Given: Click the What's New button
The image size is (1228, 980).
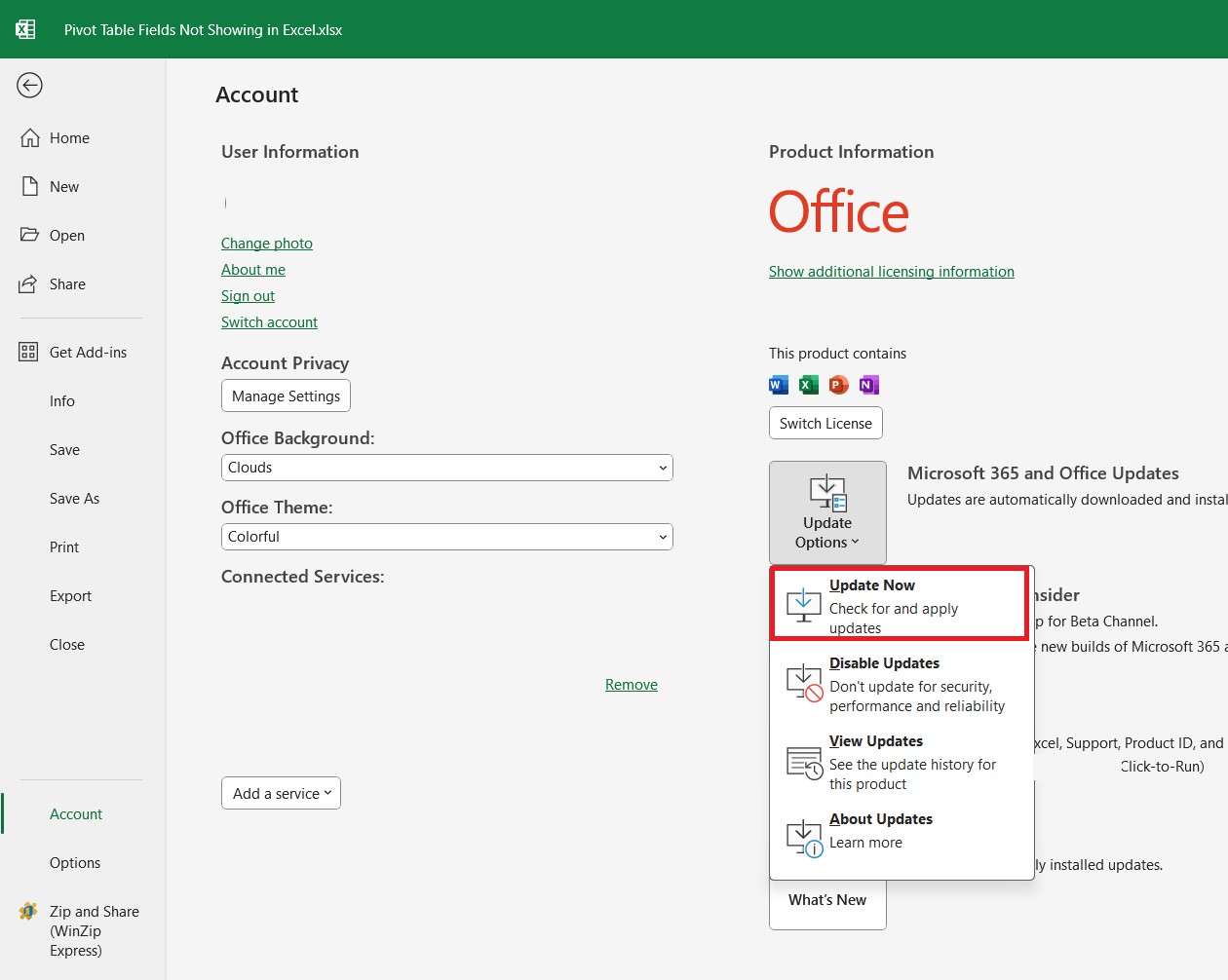Looking at the screenshot, I should click(x=827, y=901).
